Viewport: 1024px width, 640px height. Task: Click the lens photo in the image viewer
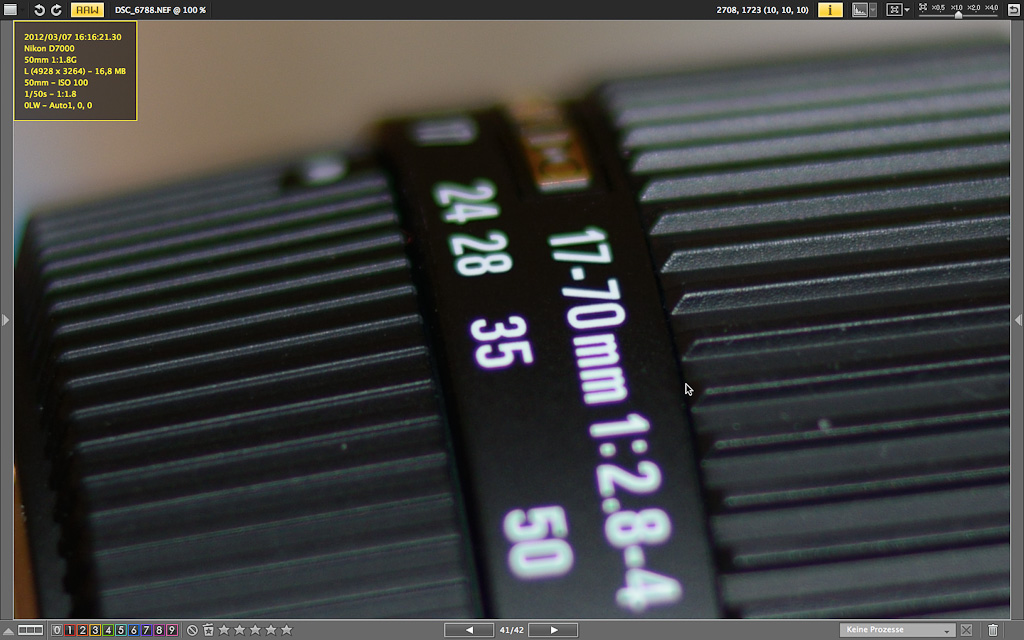click(511, 319)
